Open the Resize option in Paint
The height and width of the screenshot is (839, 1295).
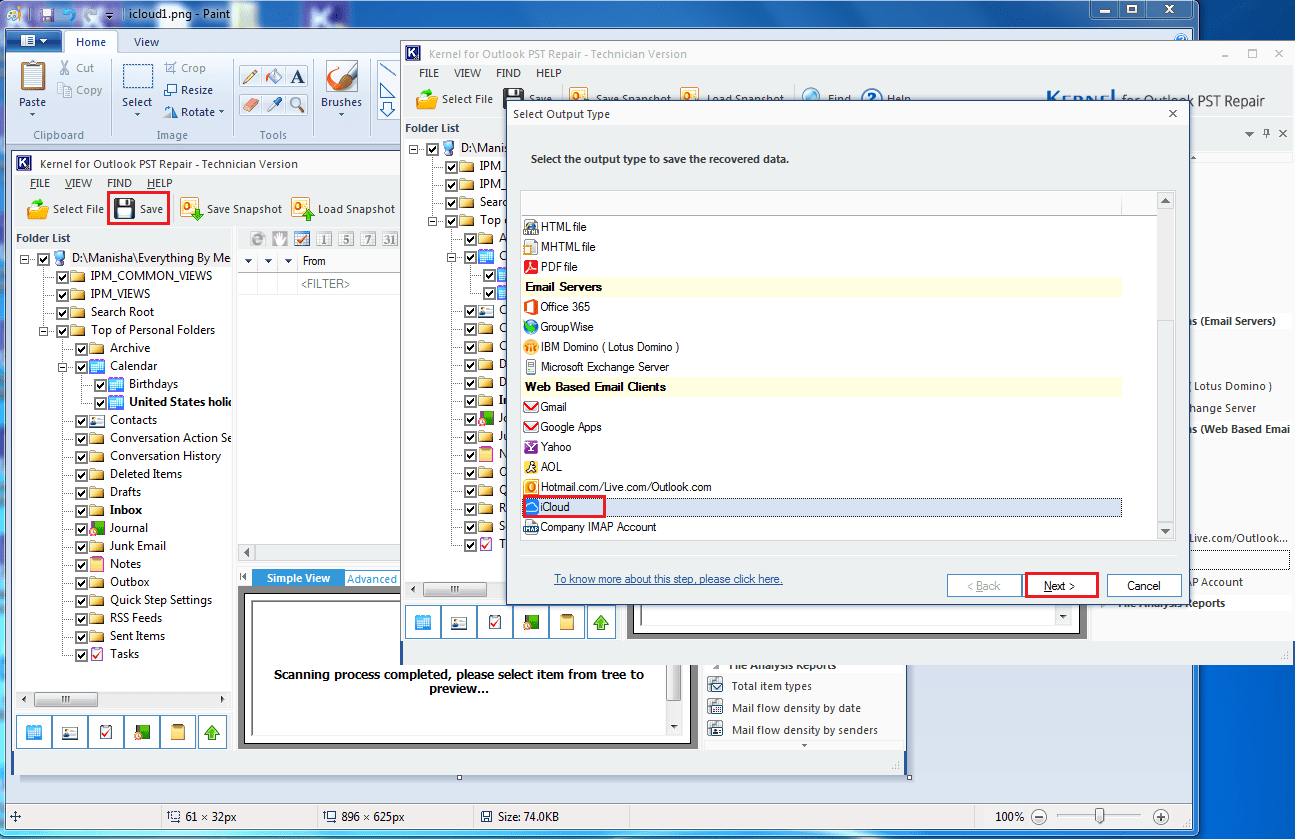click(188, 90)
